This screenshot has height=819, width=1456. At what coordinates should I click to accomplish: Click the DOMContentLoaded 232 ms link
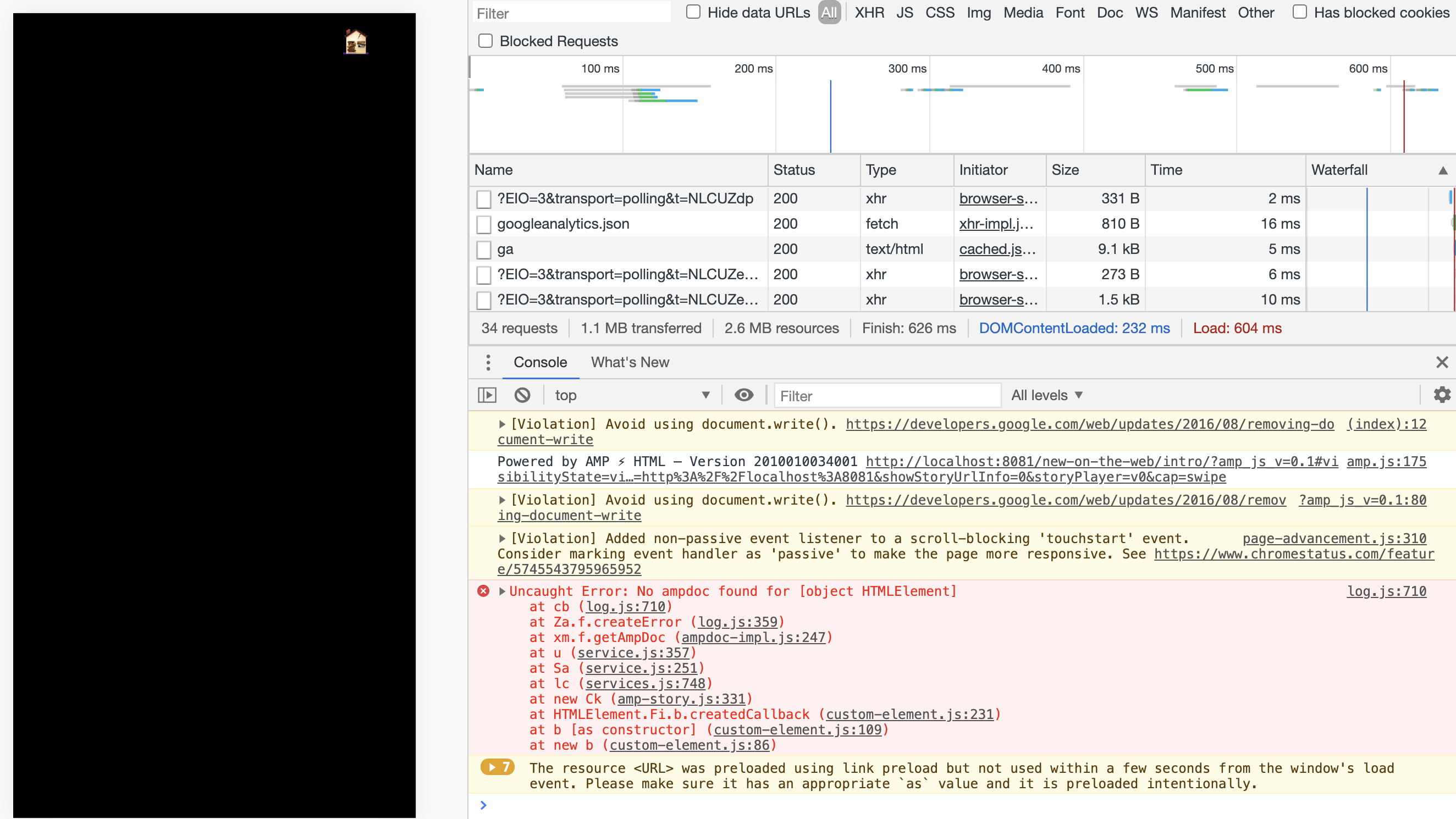[x=1074, y=328]
